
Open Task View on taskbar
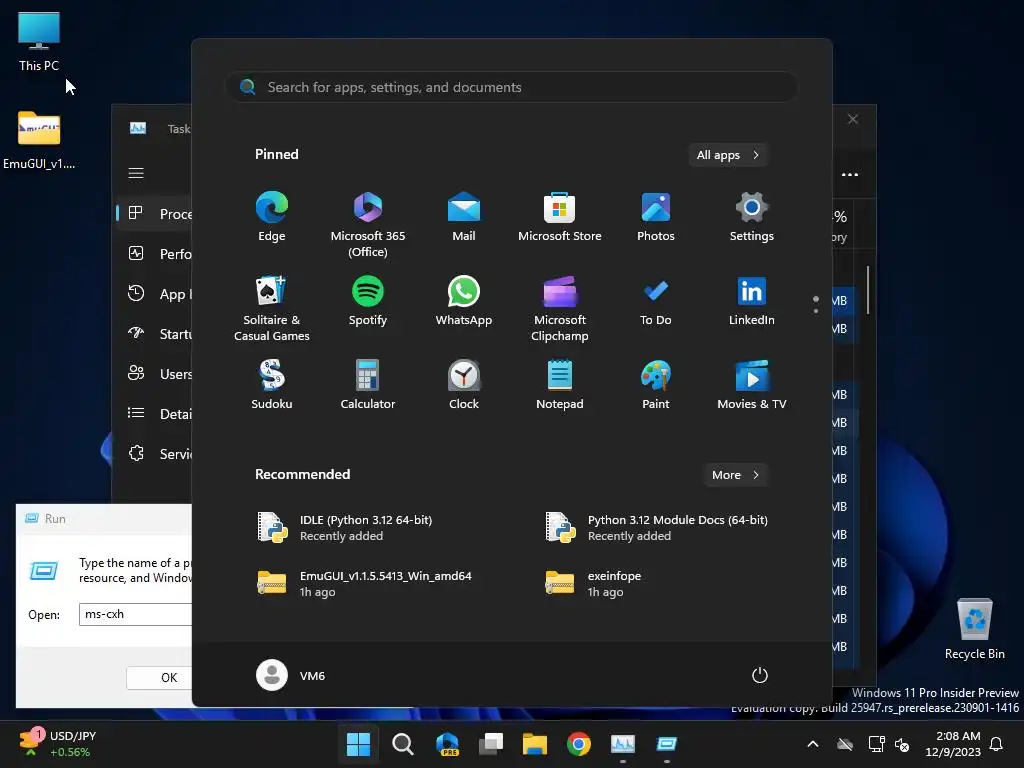490,744
